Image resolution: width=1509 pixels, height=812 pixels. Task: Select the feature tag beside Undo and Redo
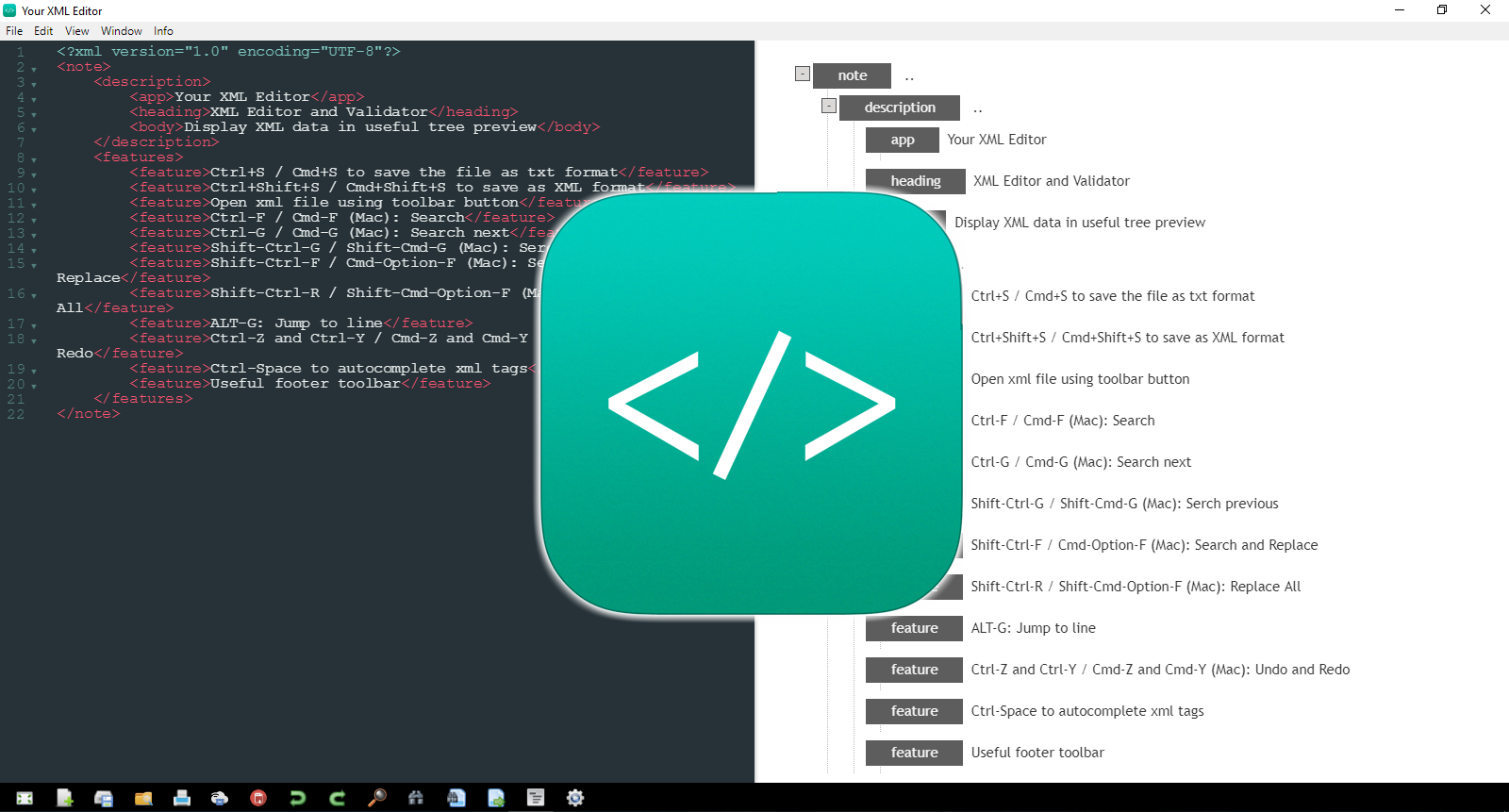click(x=914, y=670)
